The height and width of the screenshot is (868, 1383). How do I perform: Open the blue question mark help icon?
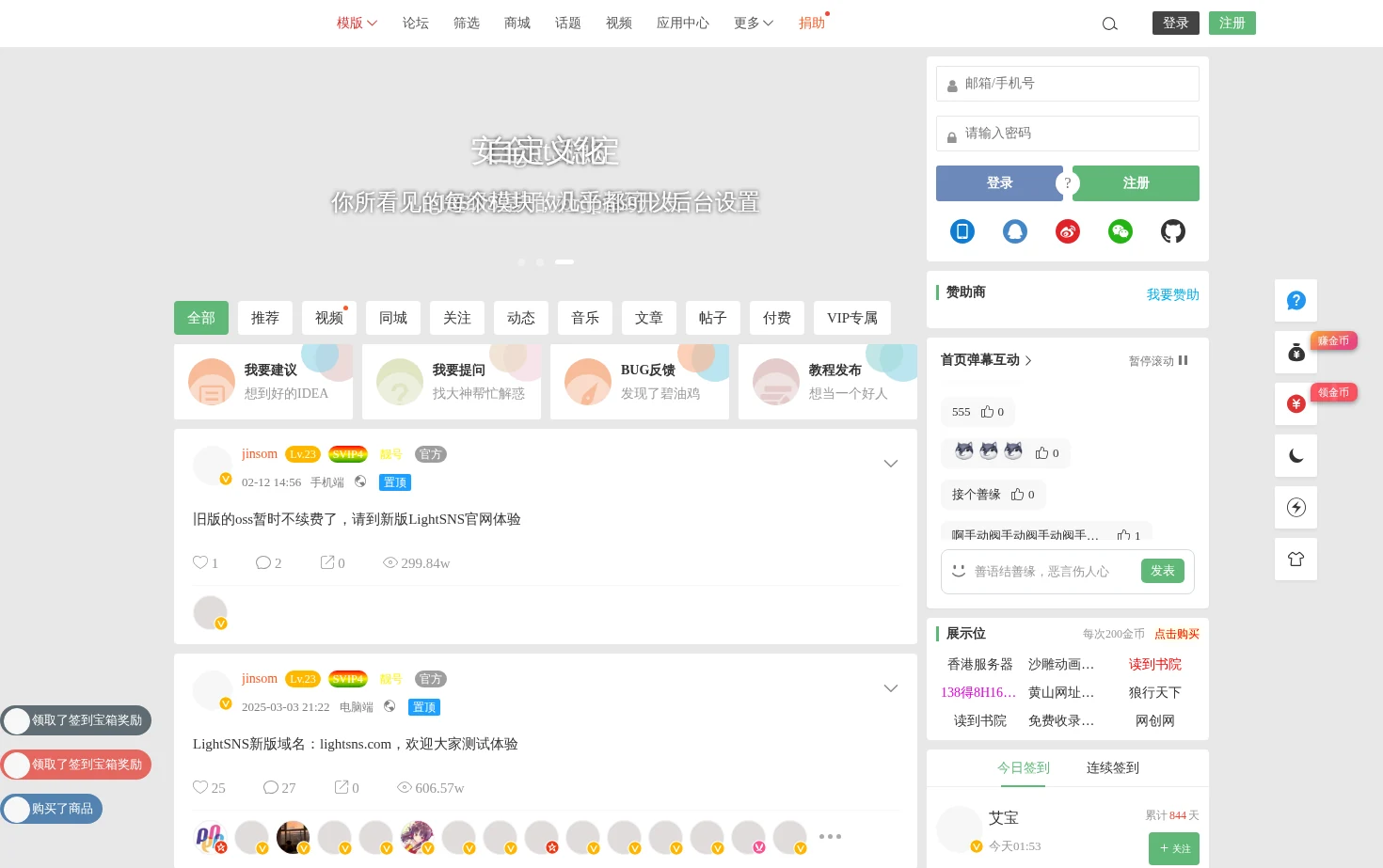1296,301
